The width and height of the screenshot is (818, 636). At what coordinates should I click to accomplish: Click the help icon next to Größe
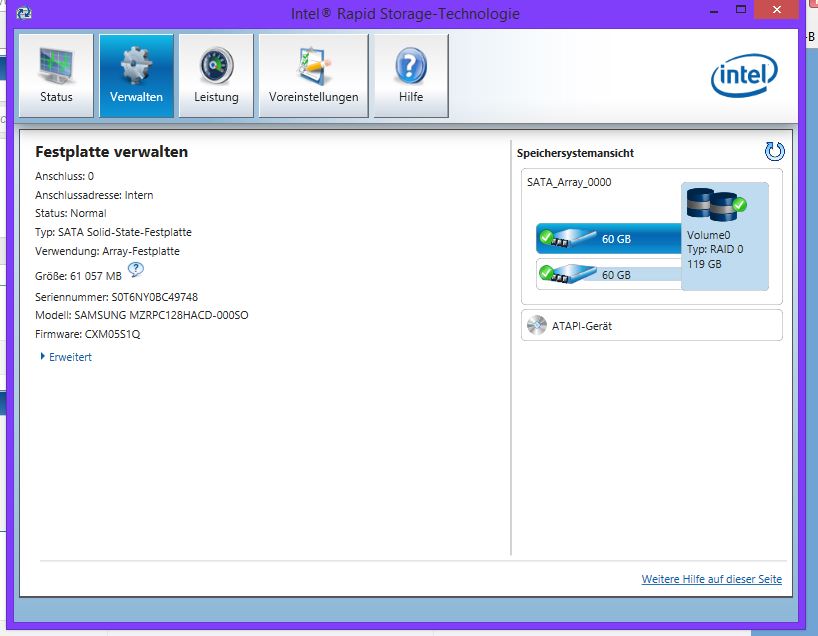coord(136,270)
